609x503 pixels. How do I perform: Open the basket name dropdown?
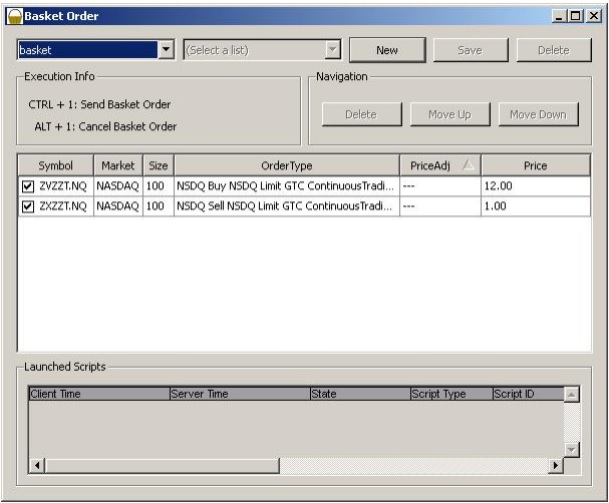click(x=166, y=50)
